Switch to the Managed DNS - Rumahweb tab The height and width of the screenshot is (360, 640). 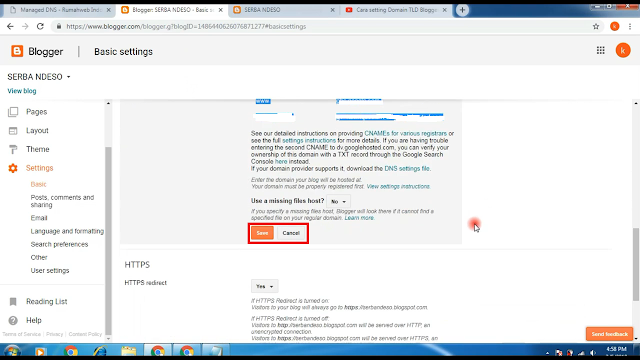60,10
